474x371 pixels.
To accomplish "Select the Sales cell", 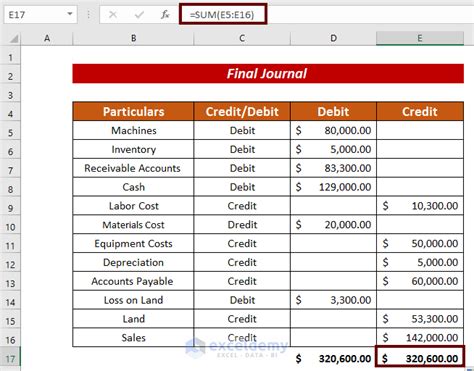I will [x=133, y=338].
